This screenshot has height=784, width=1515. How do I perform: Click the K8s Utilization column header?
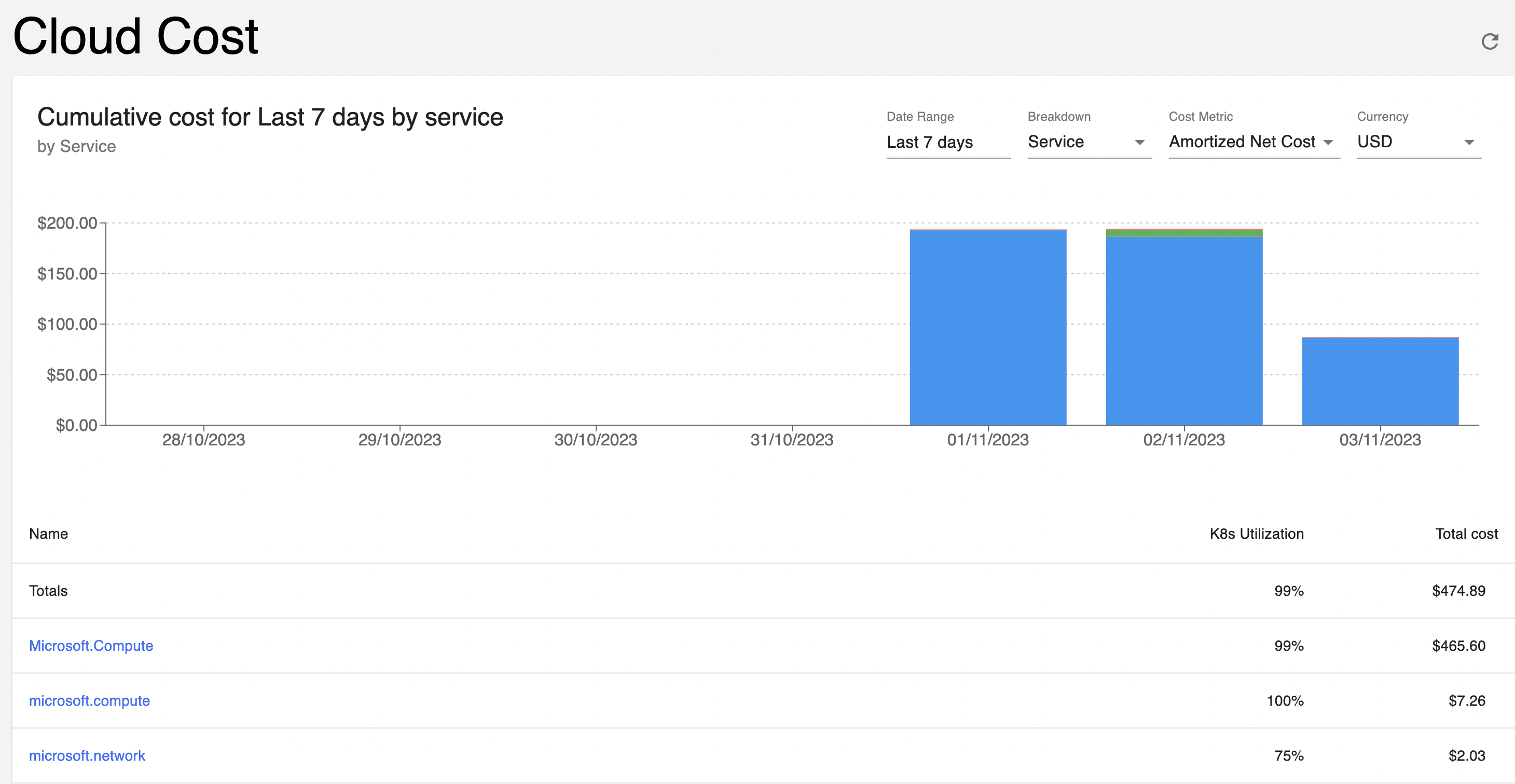pos(1256,534)
